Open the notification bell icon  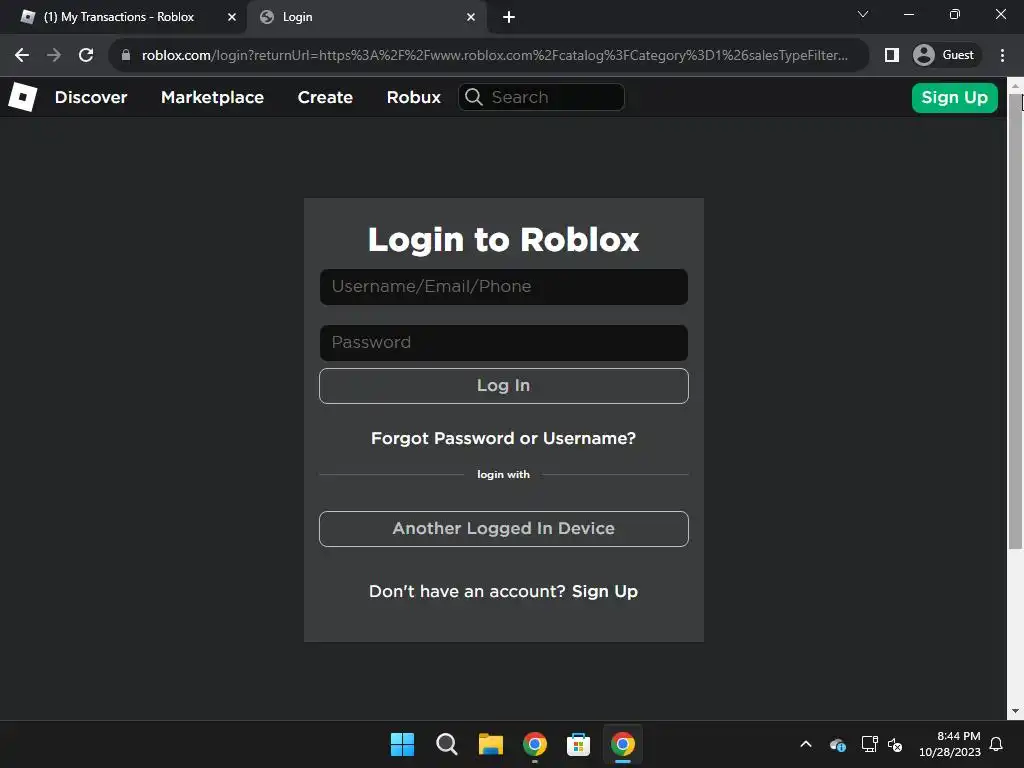coord(996,744)
